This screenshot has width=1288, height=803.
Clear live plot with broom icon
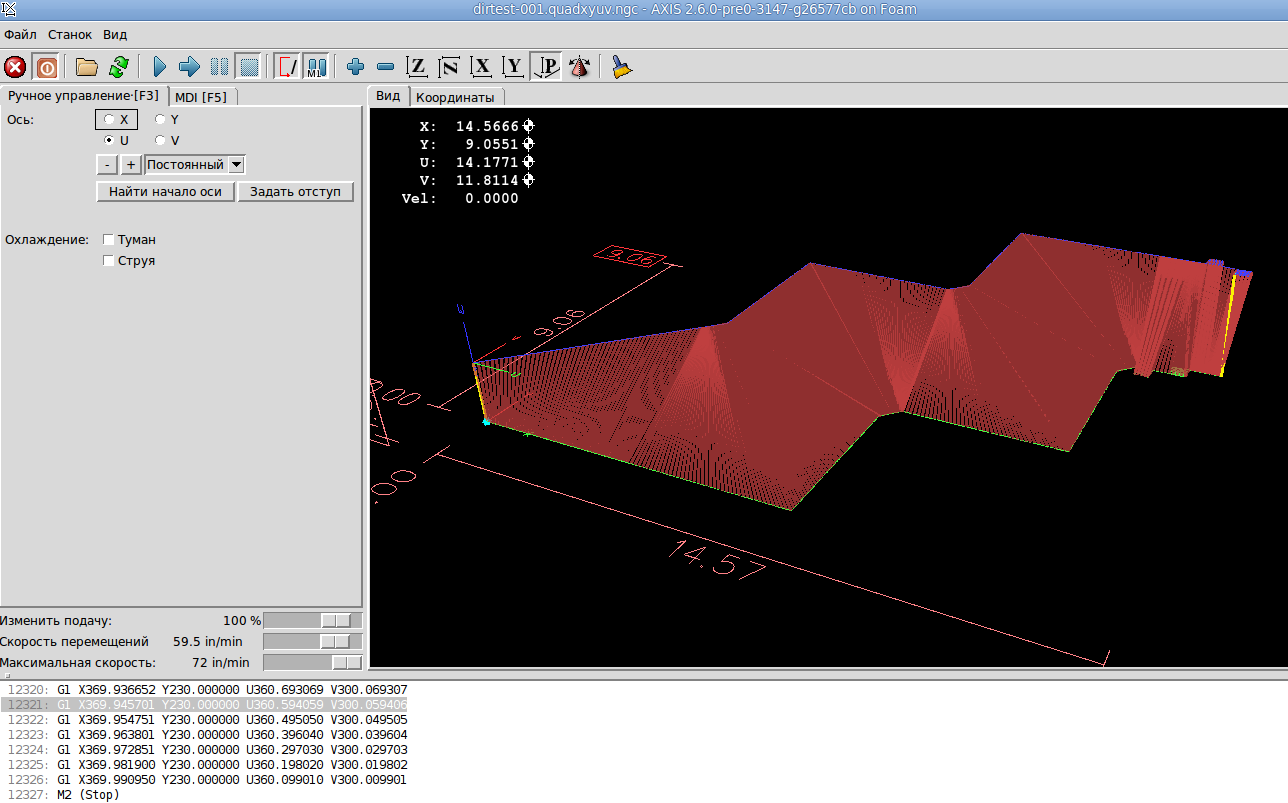[x=622, y=67]
